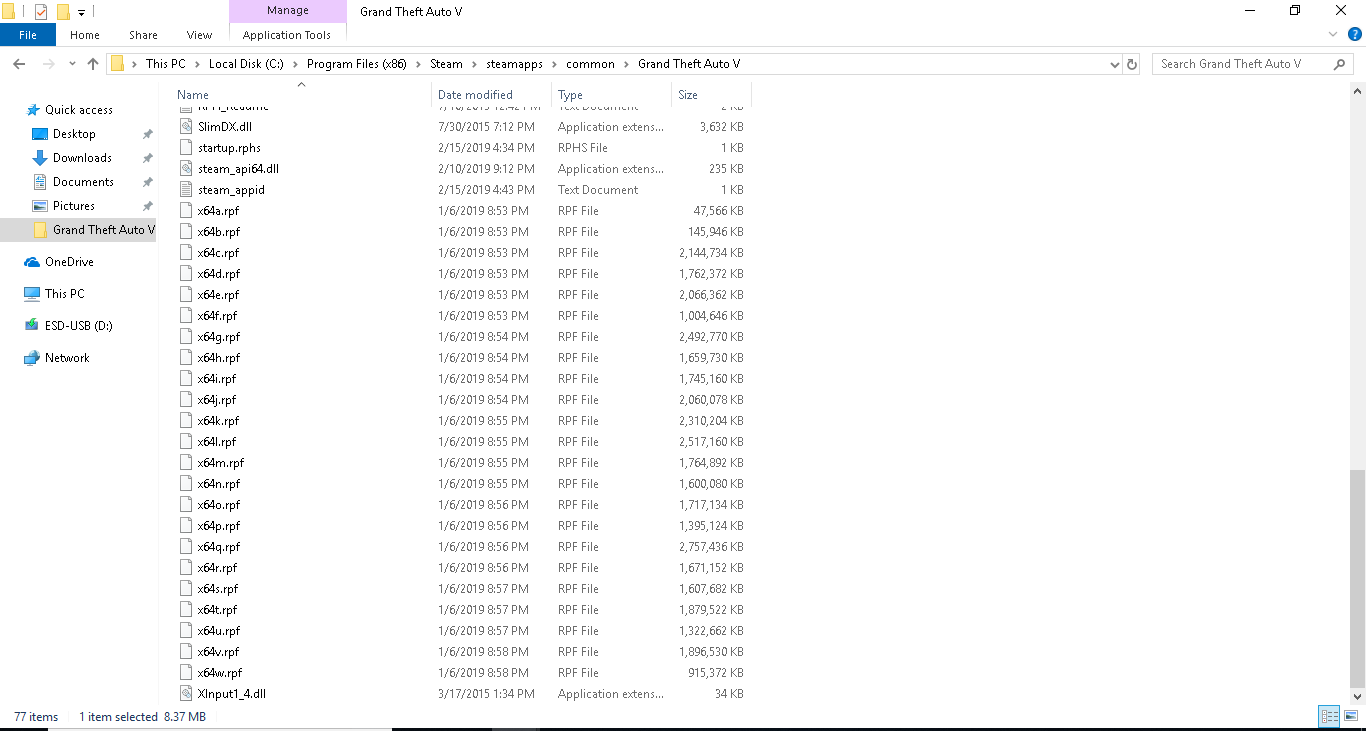Click the file icon of steam_appid
The height and width of the screenshot is (731, 1366).
coord(186,190)
